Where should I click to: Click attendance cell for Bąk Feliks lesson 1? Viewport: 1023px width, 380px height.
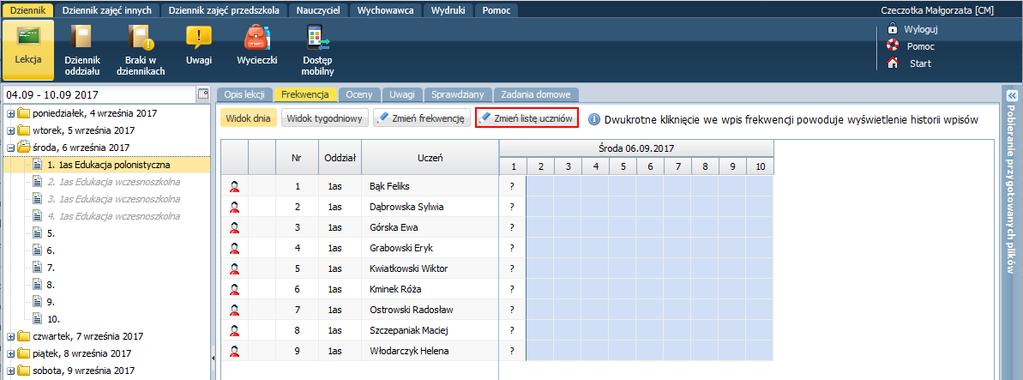[512, 187]
